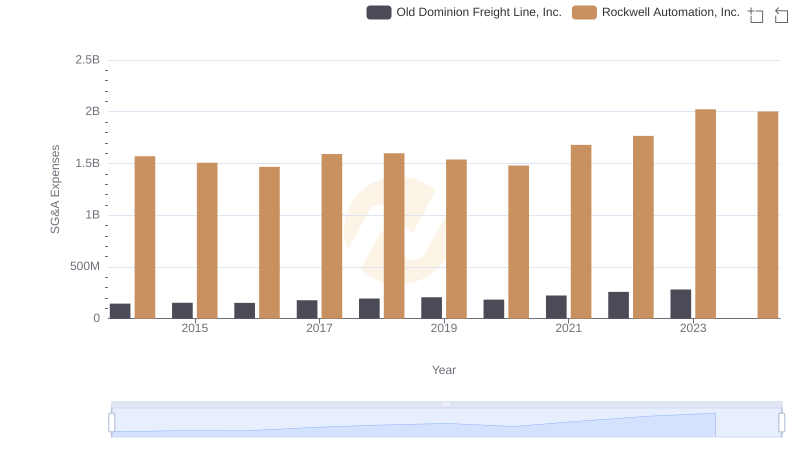Click the zoom reset icon
The height and width of the screenshot is (461, 800).
(x=781, y=15)
